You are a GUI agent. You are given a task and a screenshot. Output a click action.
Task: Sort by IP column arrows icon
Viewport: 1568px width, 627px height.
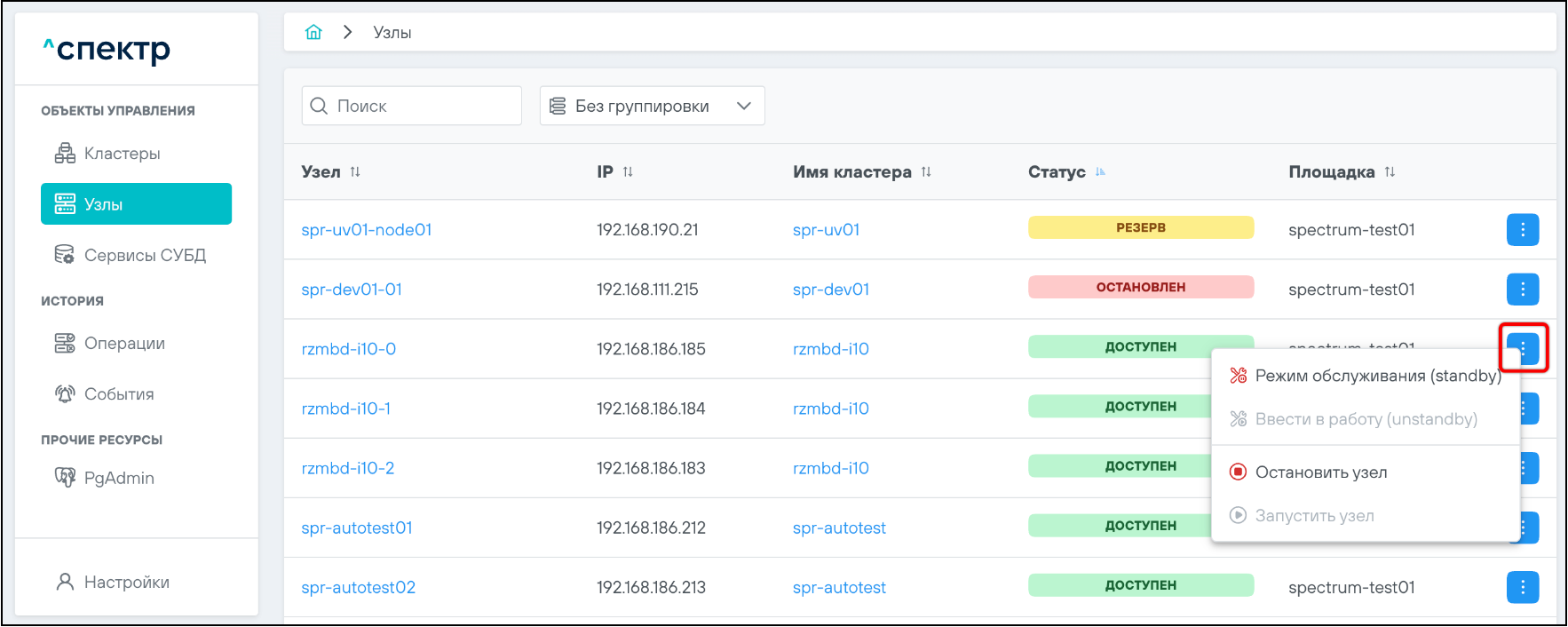click(628, 172)
